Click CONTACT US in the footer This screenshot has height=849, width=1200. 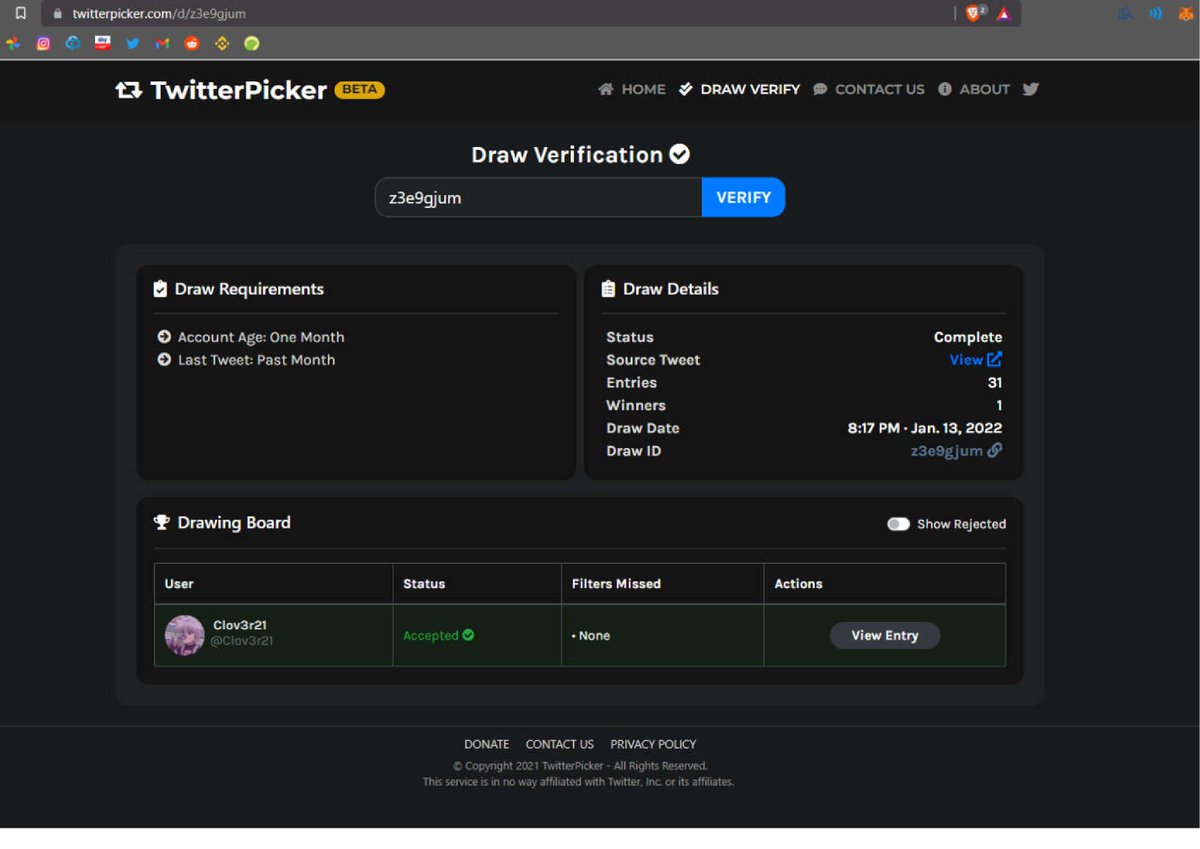560,744
